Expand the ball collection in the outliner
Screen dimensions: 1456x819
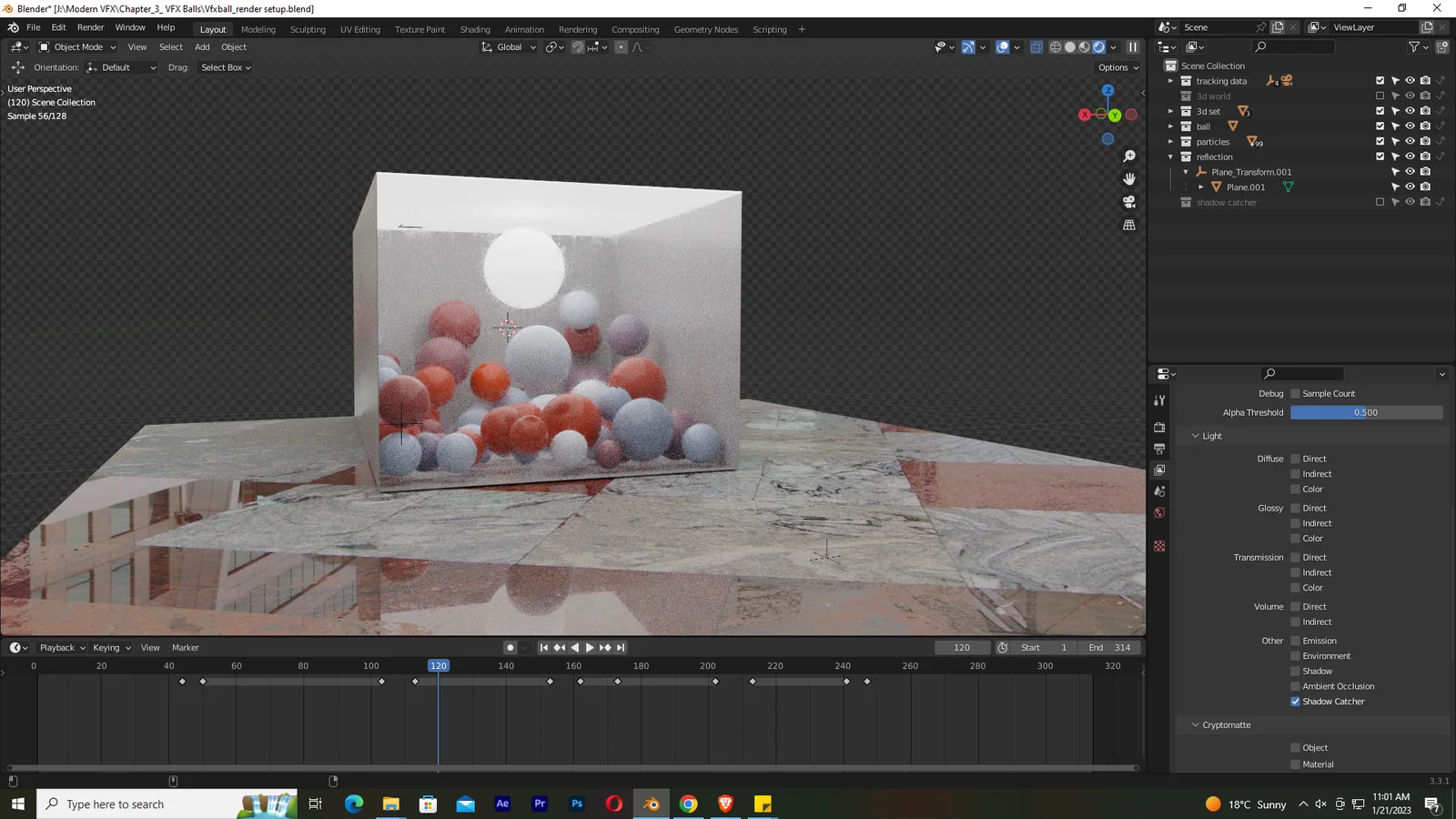1170,126
